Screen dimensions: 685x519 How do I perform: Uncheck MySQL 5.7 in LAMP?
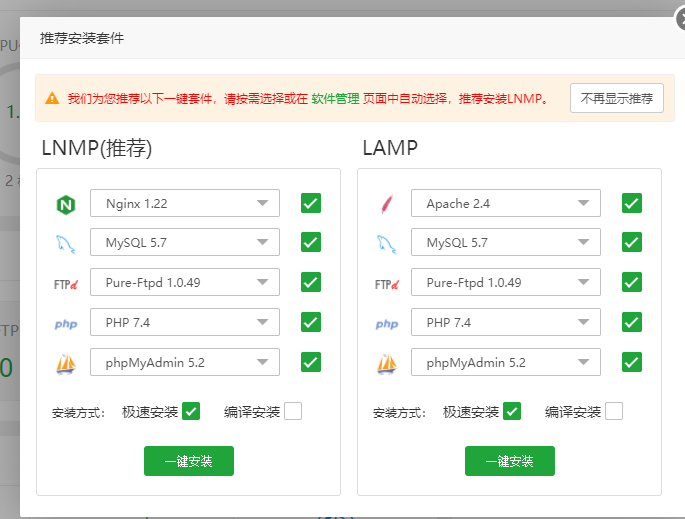(x=632, y=242)
